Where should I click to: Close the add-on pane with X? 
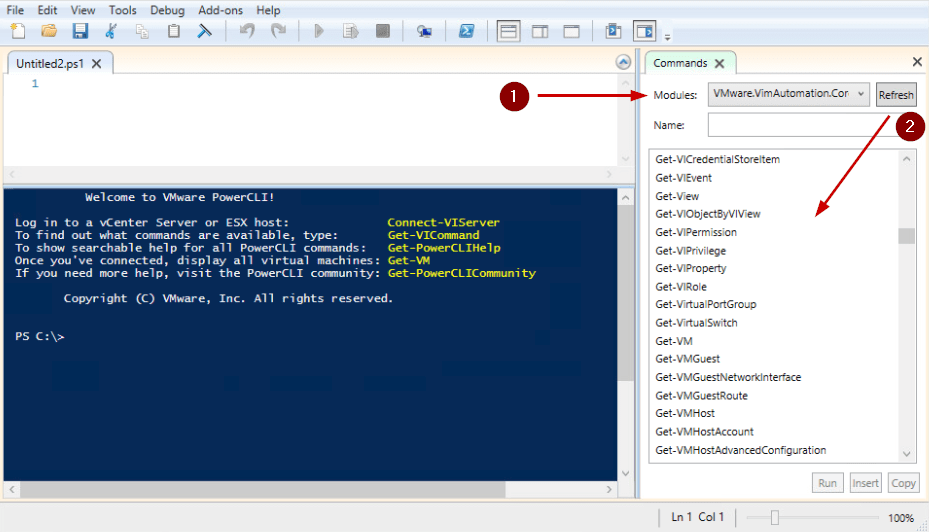[917, 62]
